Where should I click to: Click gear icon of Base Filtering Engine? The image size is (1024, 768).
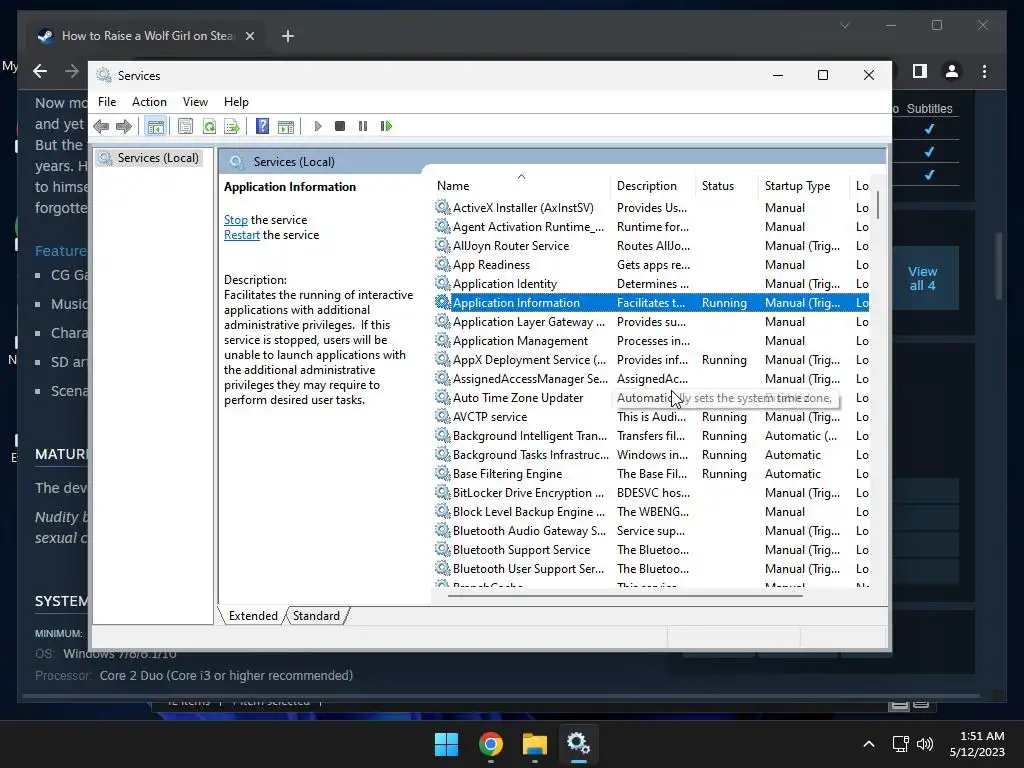tap(443, 473)
